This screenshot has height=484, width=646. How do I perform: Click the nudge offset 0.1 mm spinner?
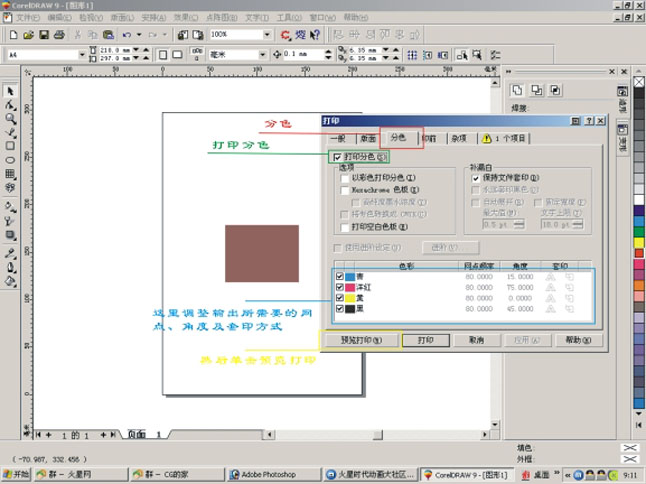pos(328,54)
